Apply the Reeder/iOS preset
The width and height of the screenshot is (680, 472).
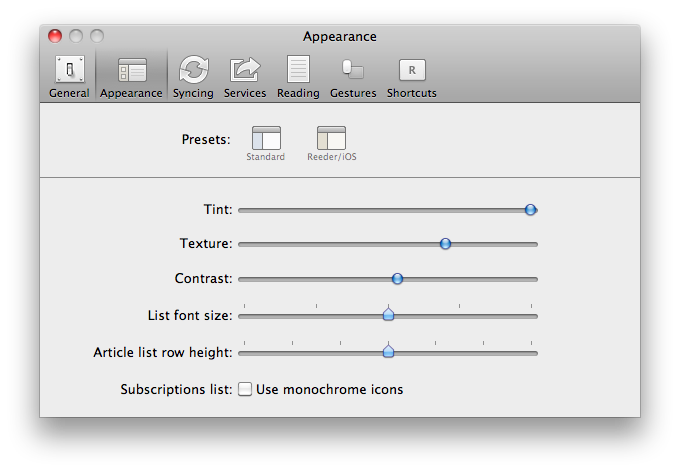point(331,144)
